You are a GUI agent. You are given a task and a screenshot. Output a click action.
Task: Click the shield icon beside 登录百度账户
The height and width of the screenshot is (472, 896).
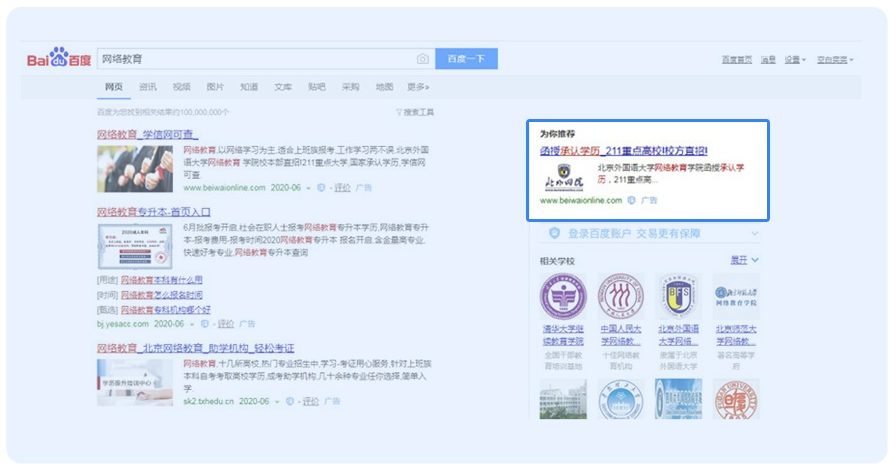point(554,233)
